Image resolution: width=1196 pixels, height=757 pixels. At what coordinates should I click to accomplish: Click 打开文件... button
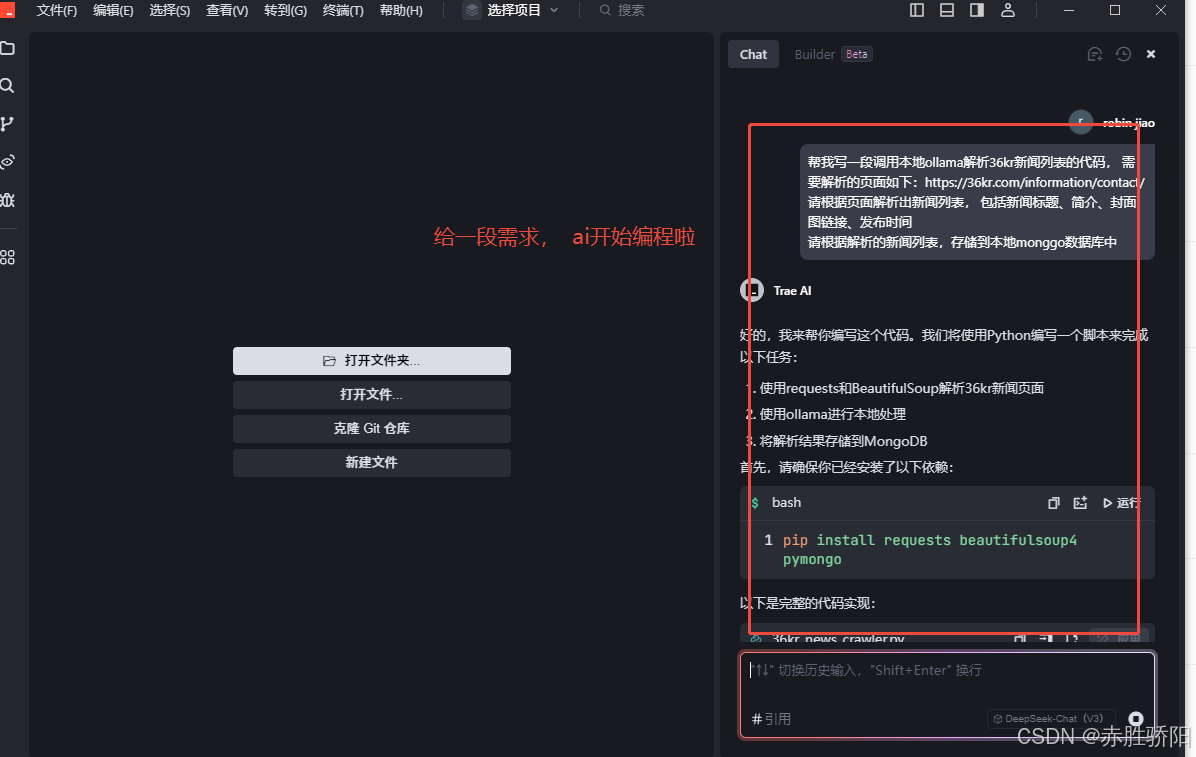[x=371, y=395]
